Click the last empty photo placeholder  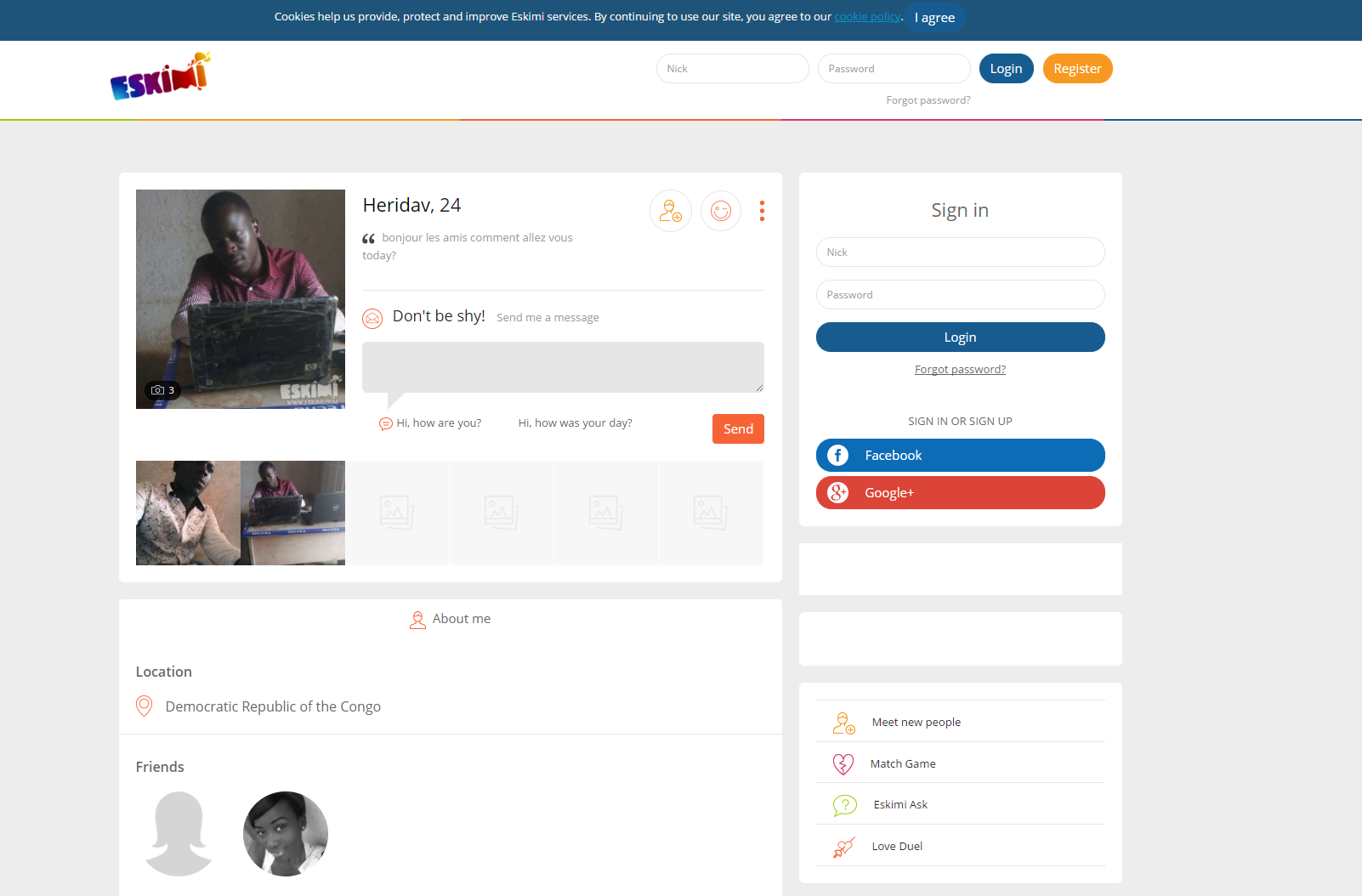[x=711, y=513]
